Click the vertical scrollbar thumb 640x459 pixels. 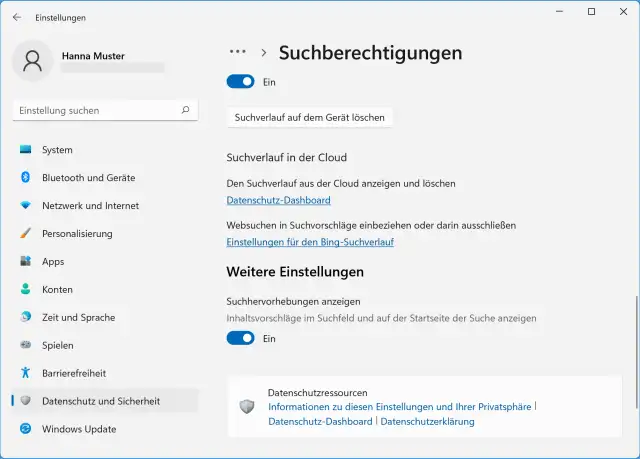coord(634,350)
